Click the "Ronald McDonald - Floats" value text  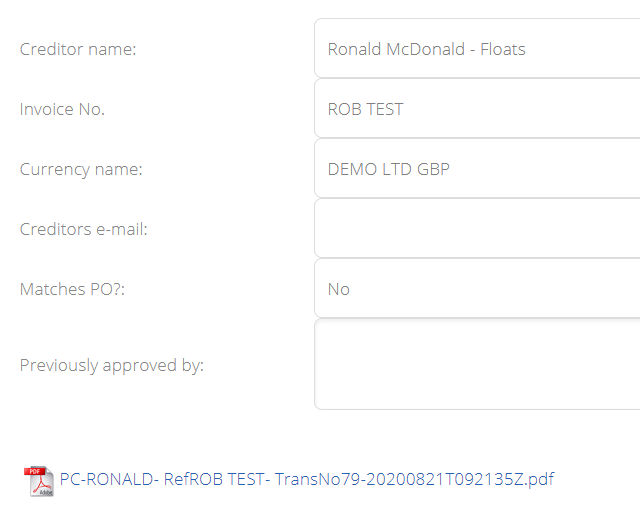(x=427, y=49)
